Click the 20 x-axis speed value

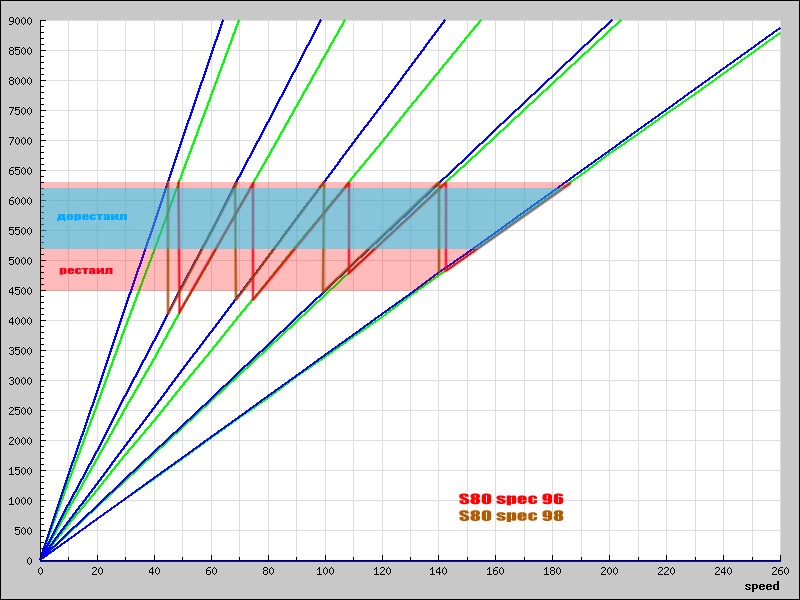[97, 571]
